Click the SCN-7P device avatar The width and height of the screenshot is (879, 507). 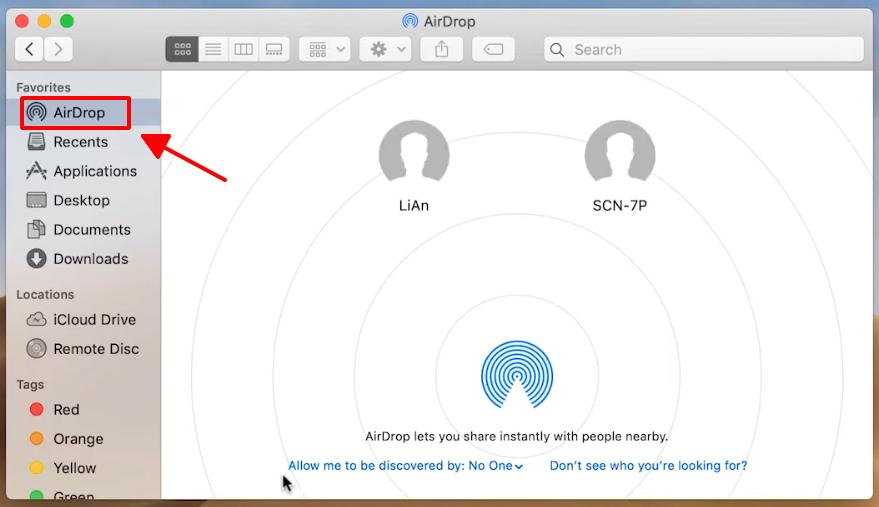620,153
